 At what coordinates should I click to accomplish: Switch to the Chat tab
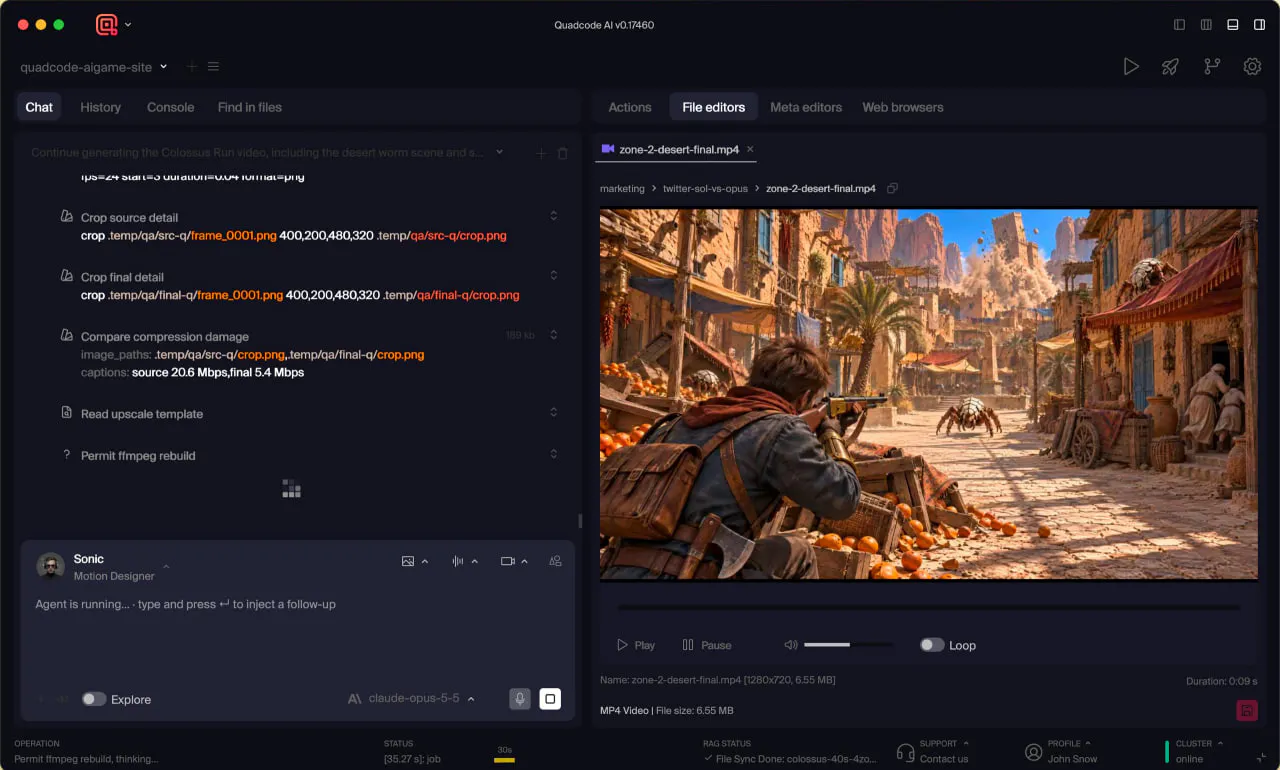pyautogui.click(x=39, y=107)
